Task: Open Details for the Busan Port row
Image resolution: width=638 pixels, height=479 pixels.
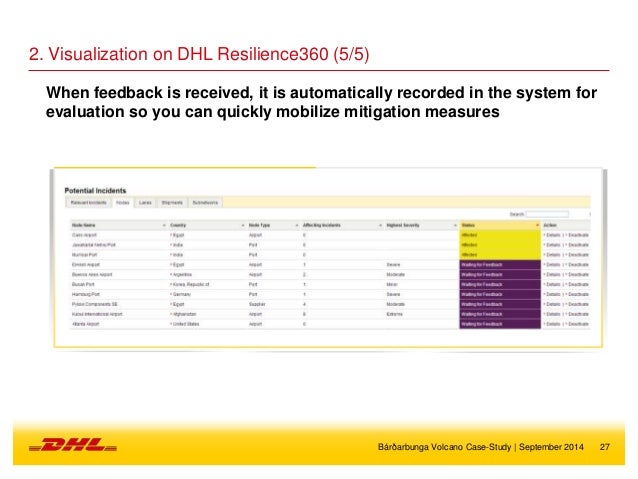Action: (x=553, y=284)
